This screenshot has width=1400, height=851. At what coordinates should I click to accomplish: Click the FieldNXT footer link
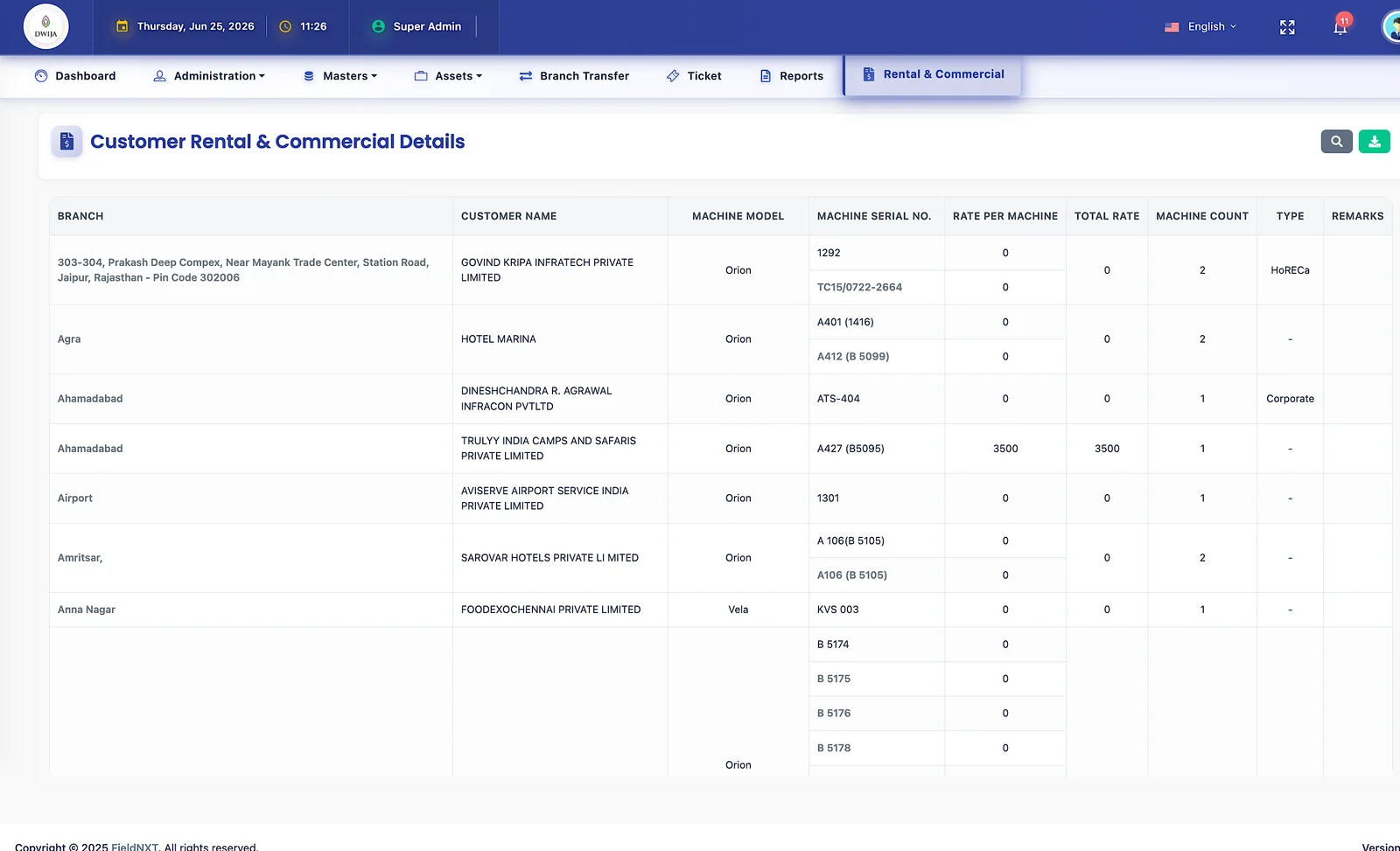(135, 847)
